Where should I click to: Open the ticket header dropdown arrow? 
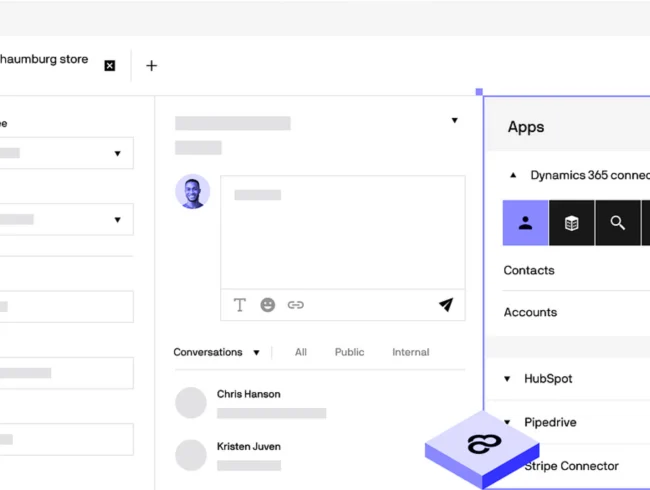coord(454,121)
